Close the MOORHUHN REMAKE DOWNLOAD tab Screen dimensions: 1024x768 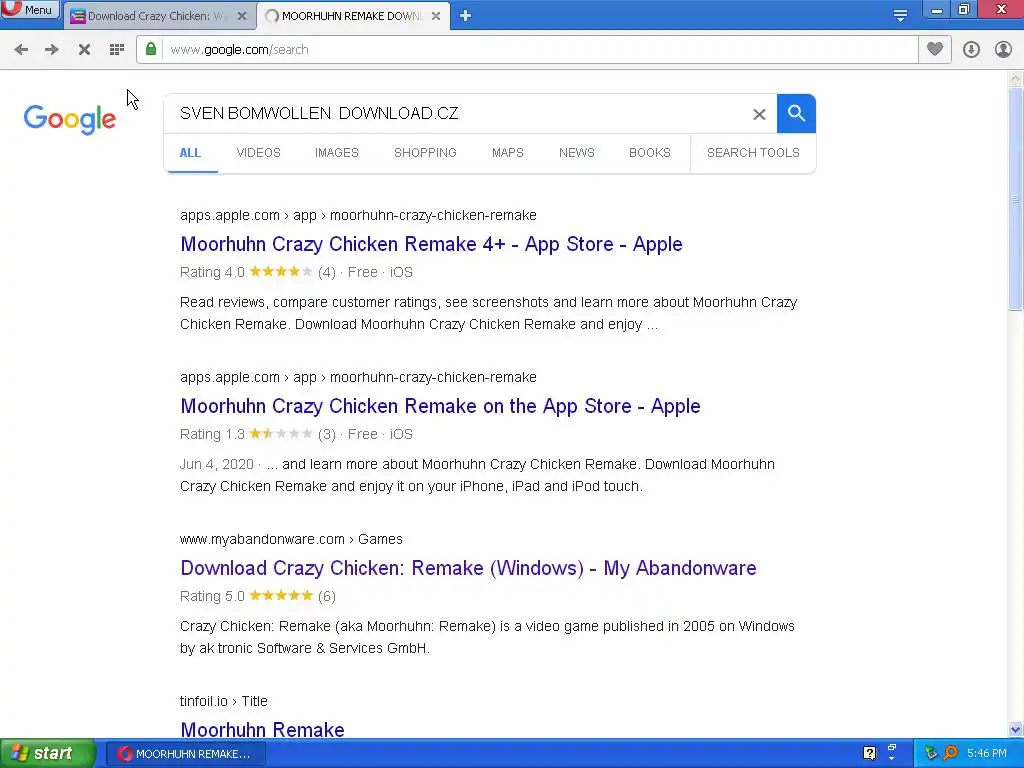pos(436,16)
